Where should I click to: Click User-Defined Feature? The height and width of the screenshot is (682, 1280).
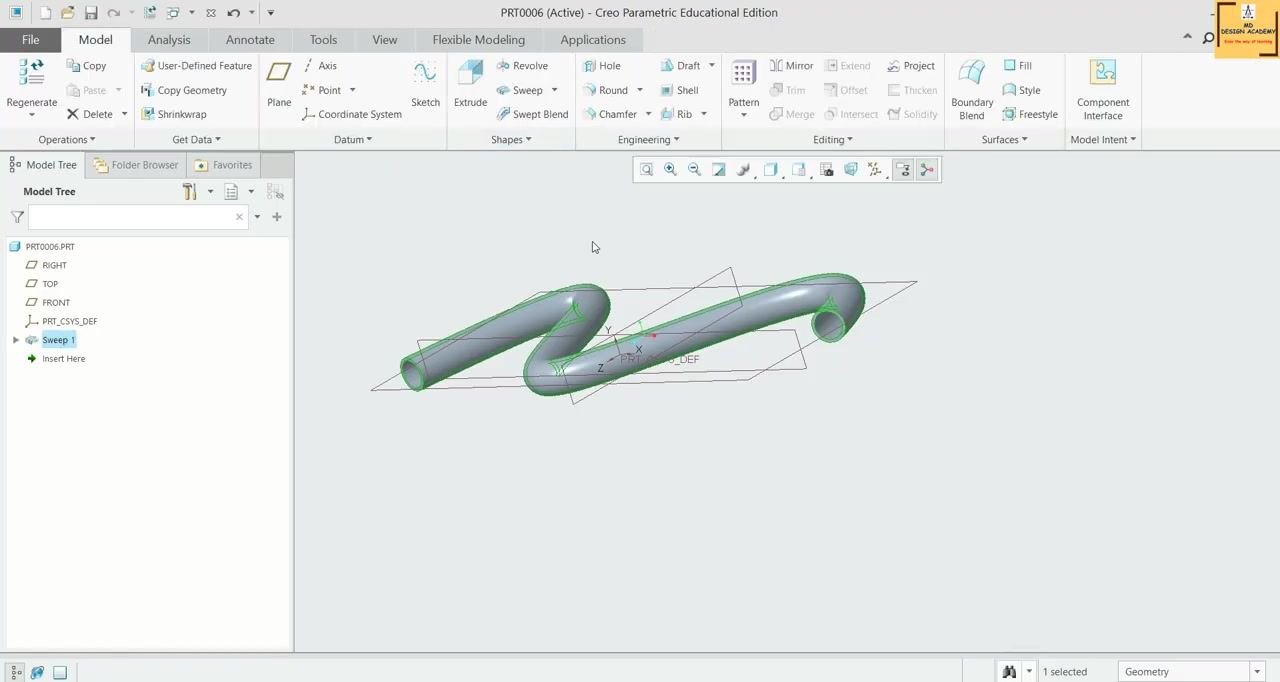point(197,66)
